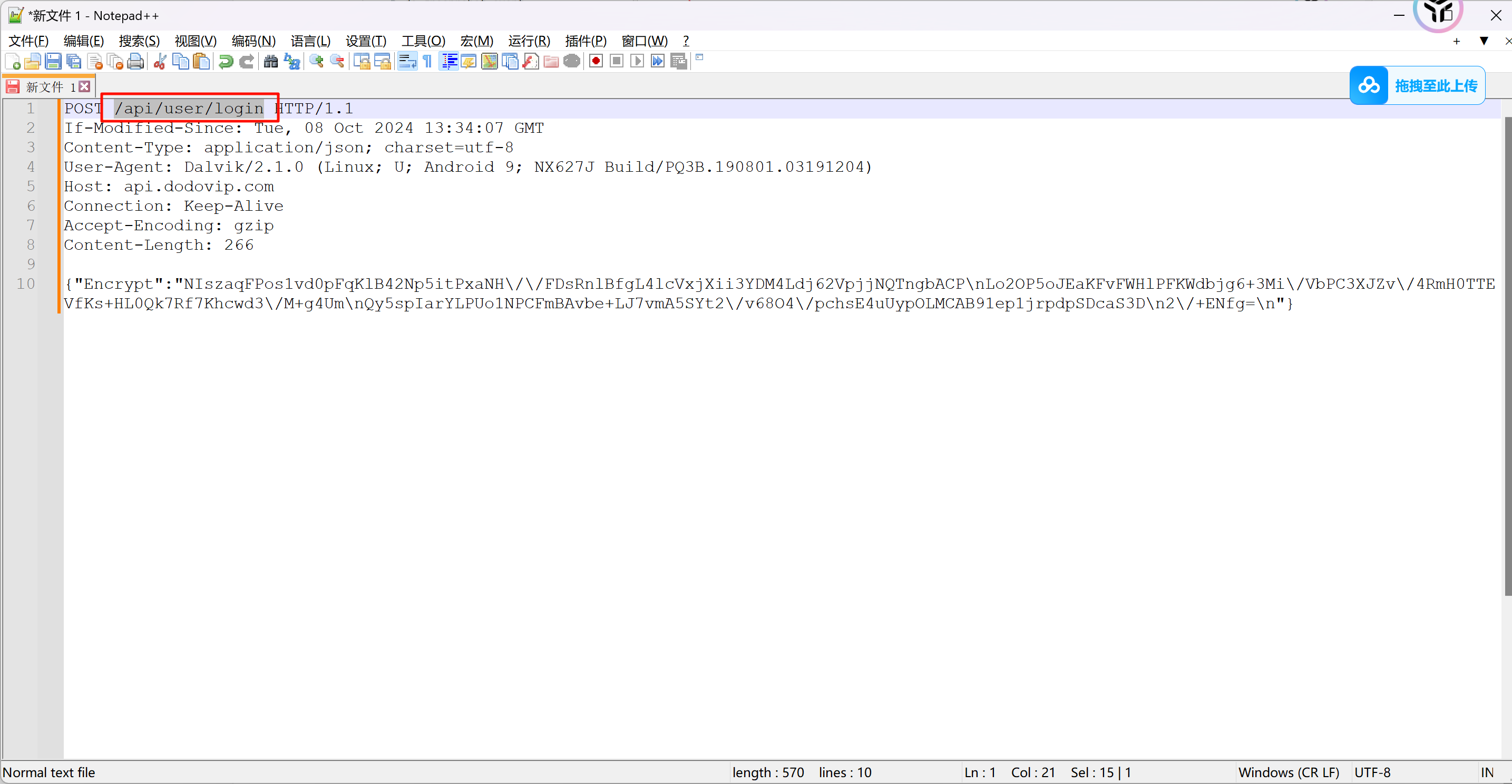Close the 新文件 1 tab
Viewport: 1512px width, 784px height.
(85, 87)
